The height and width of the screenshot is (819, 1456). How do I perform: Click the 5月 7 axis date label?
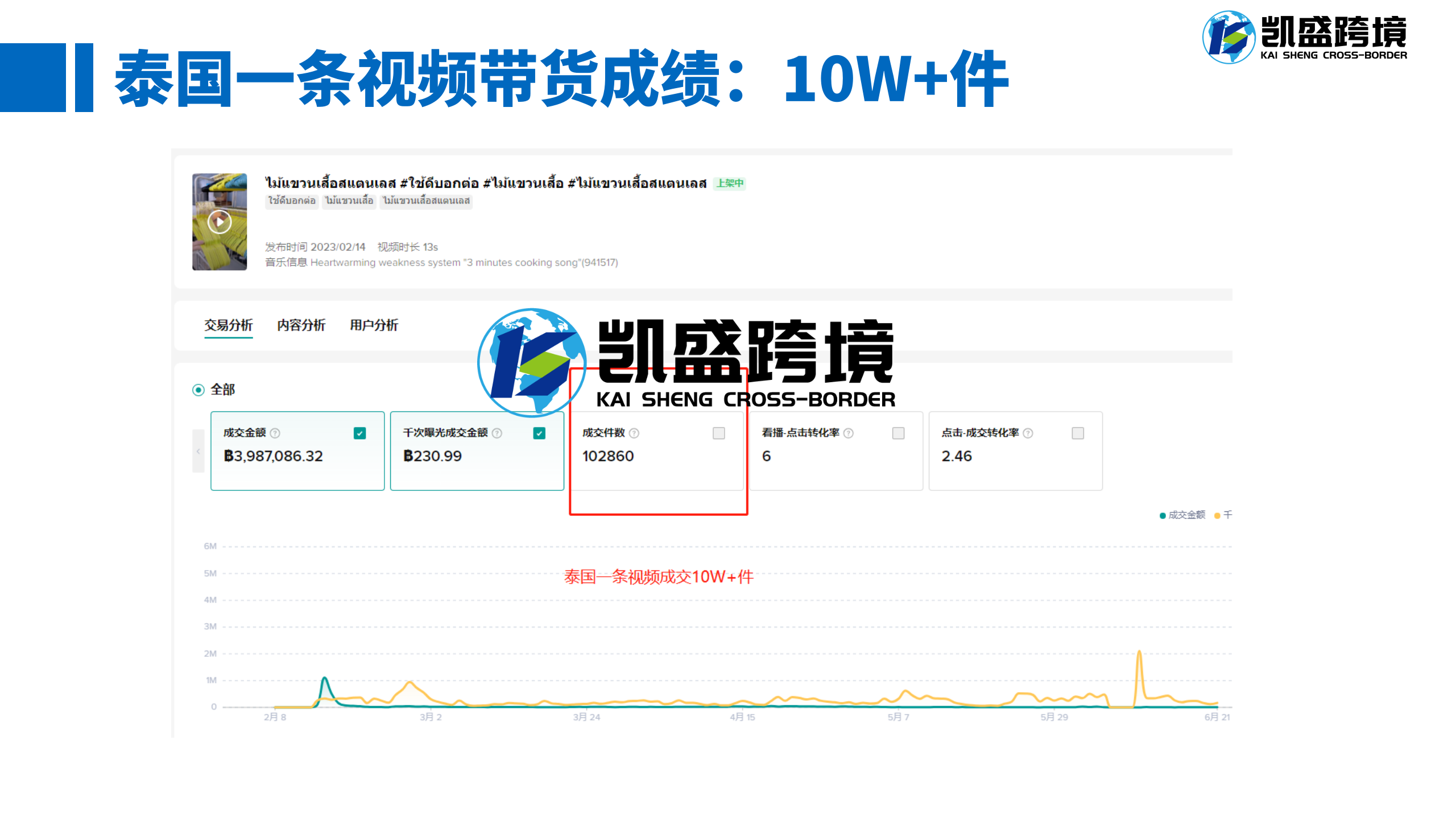tap(898, 717)
